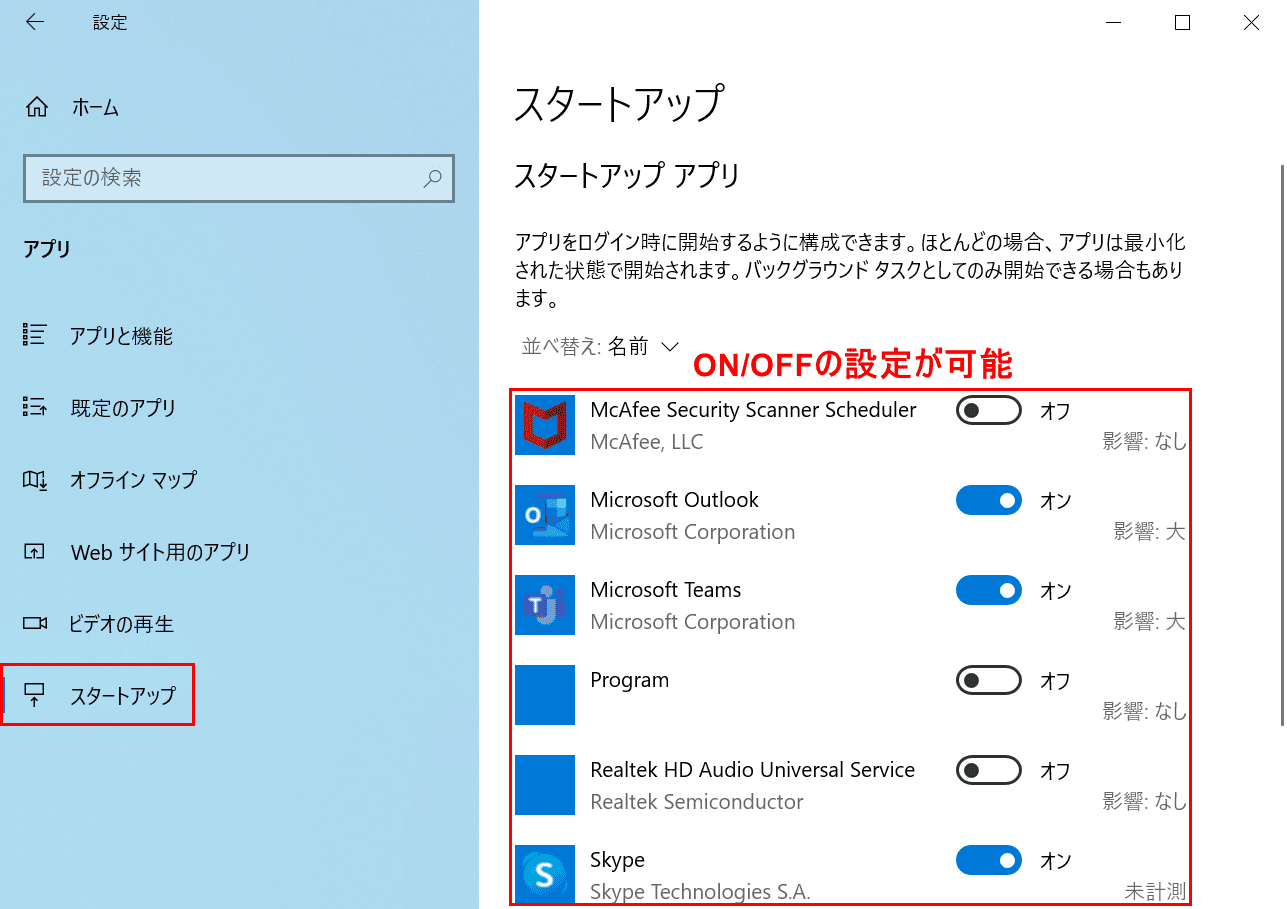
Task: Click the vertical scrollbar on the right
Action: [x=1283, y=445]
